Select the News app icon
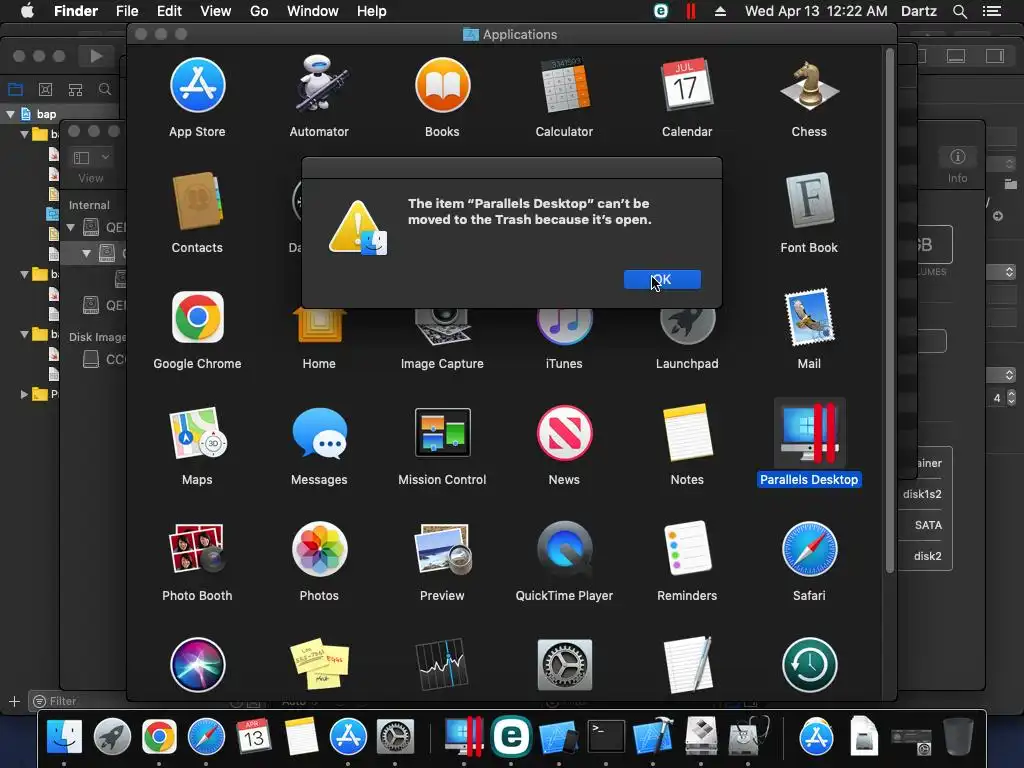Screen dimensions: 1024x768 click(x=564, y=433)
